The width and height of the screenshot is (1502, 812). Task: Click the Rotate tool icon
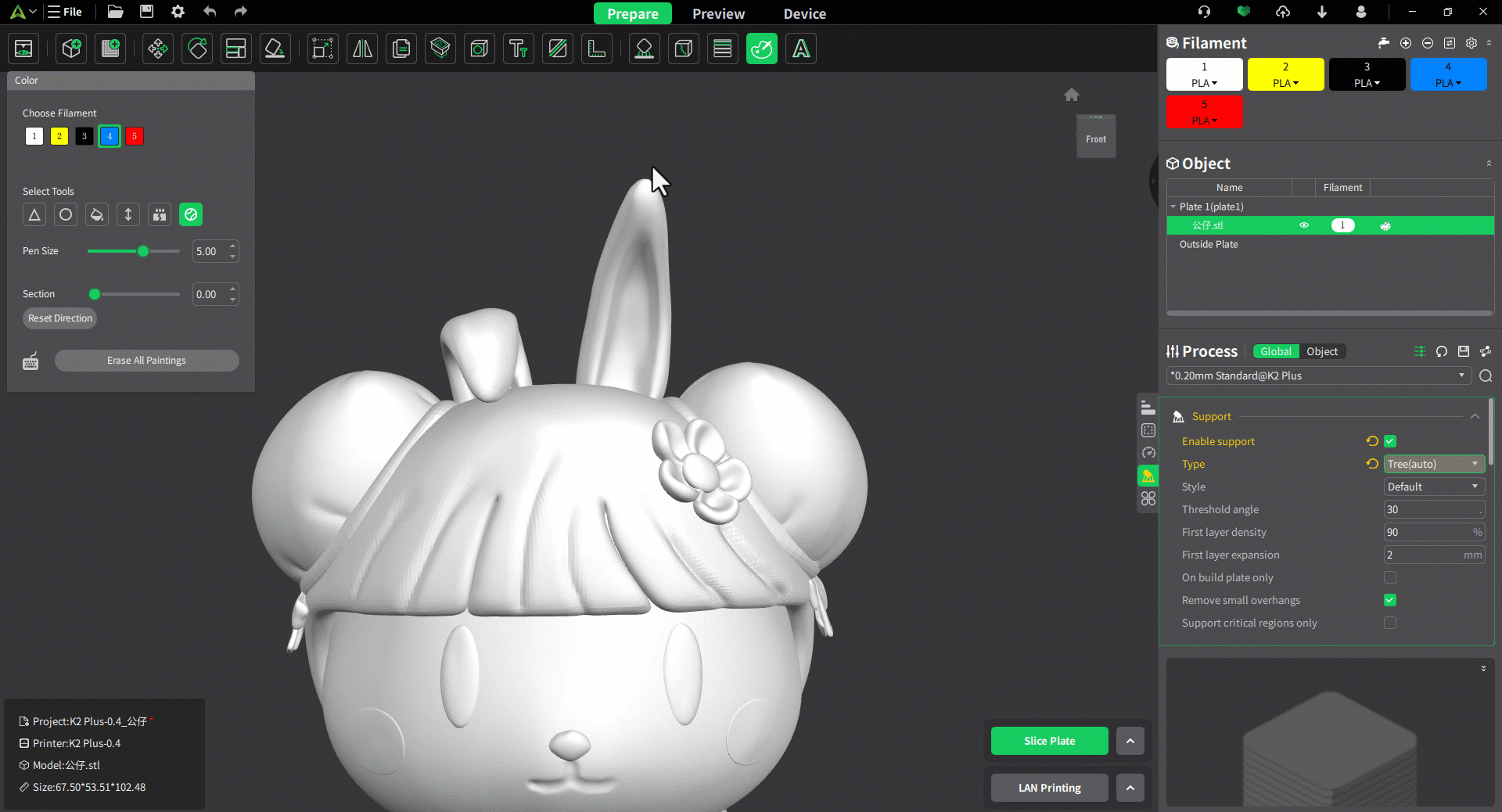(197, 49)
